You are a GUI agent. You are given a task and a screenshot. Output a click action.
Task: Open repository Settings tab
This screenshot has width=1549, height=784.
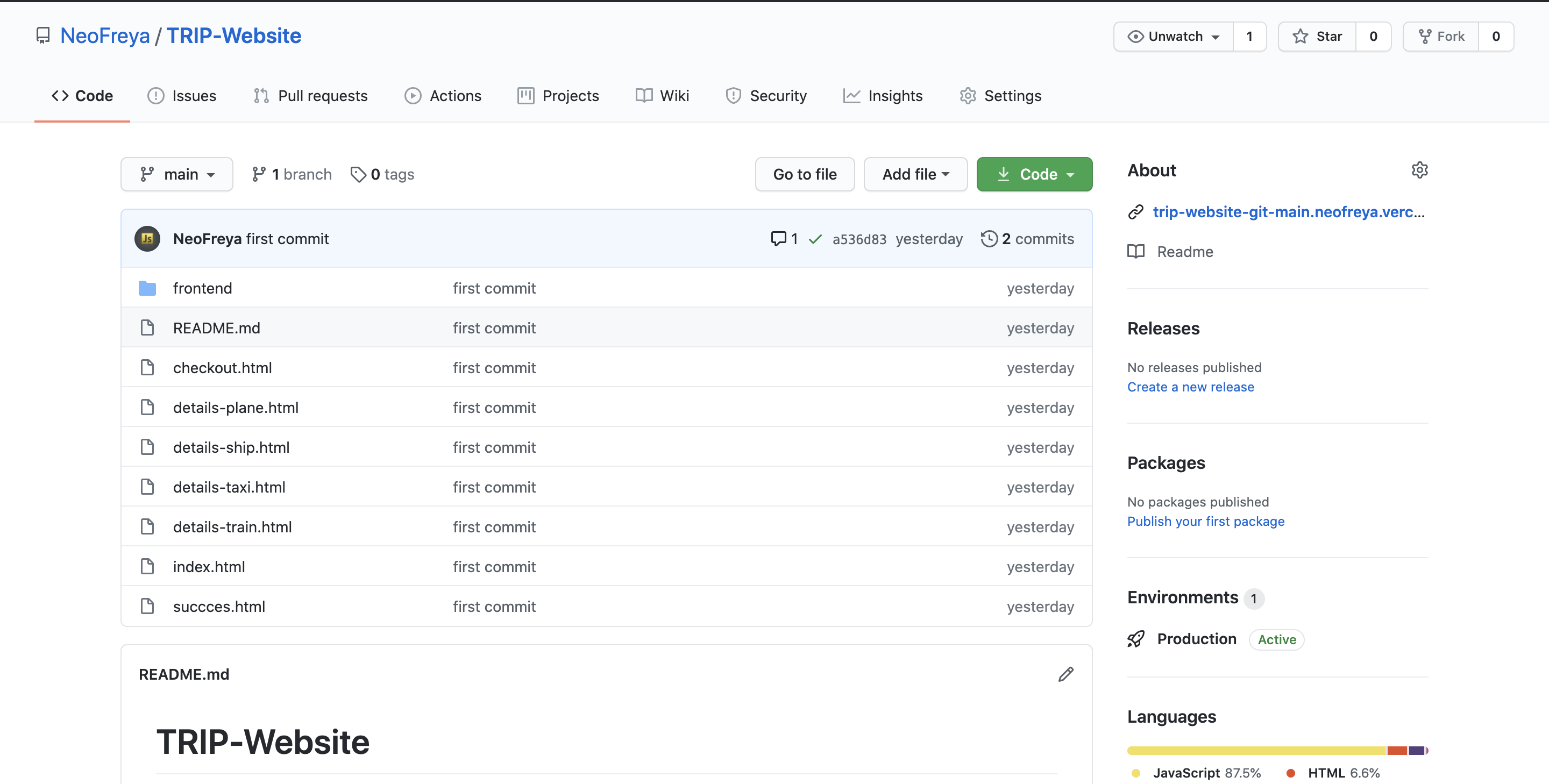(x=1000, y=96)
